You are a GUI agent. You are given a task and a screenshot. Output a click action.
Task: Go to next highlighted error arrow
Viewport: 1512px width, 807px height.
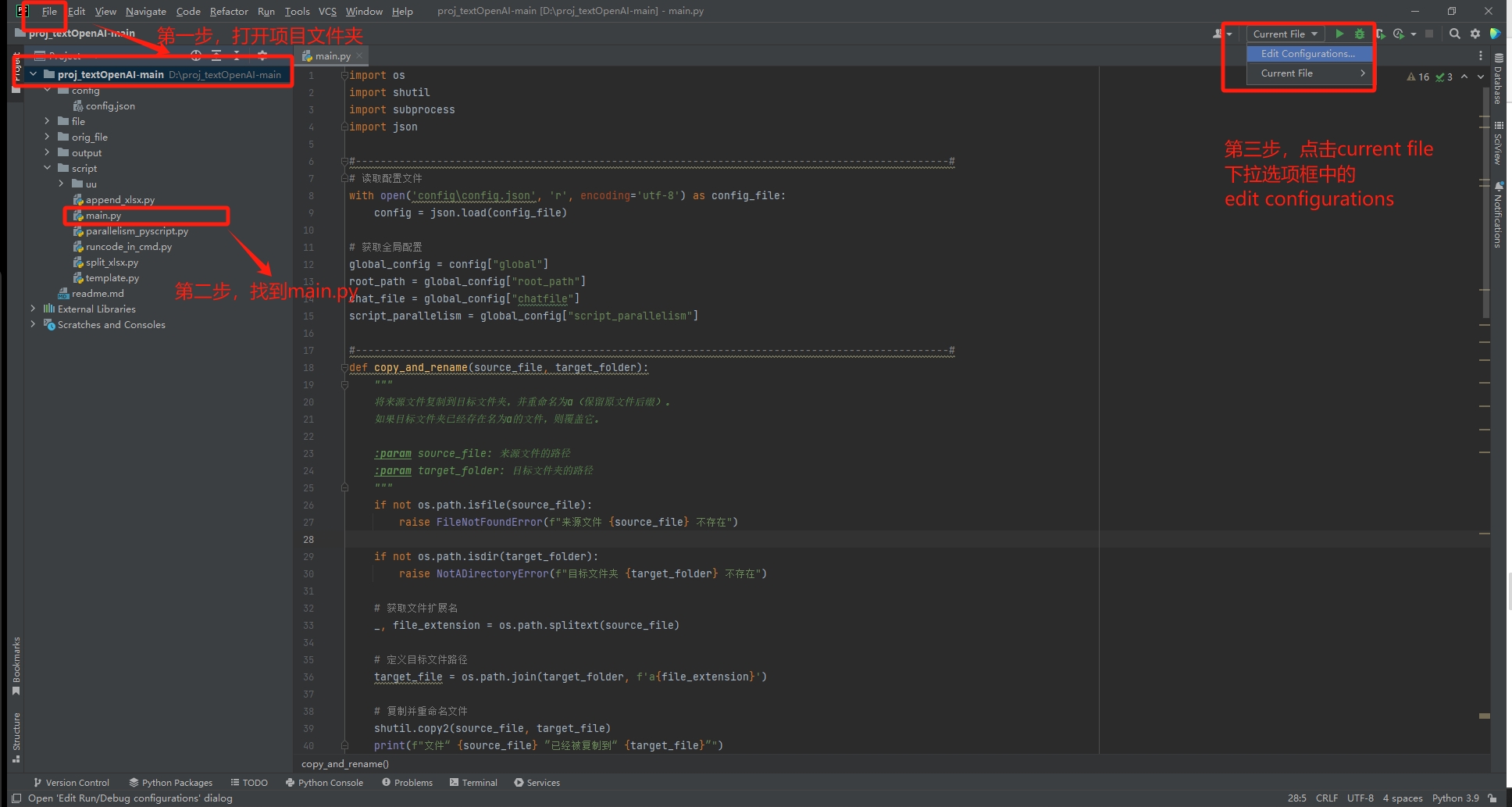(1481, 77)
